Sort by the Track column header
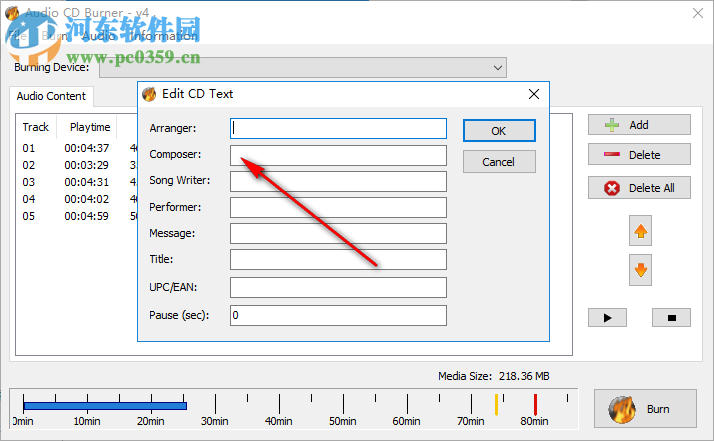This screenshot has width=714, height=441. (x=36, y=127)
